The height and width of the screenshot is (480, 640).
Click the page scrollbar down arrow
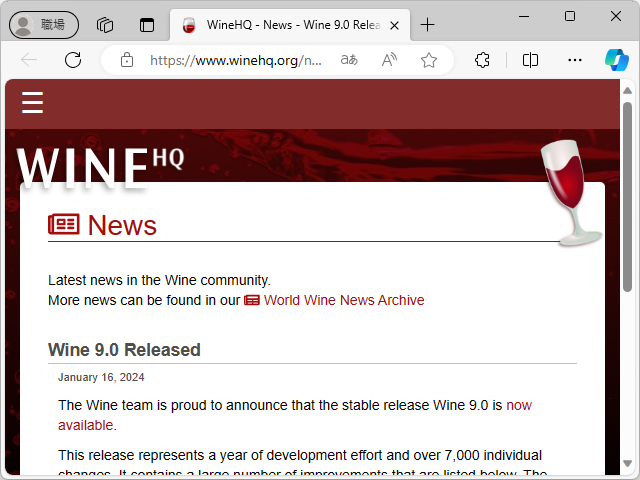pyautogui.click(x=627, y=463)
